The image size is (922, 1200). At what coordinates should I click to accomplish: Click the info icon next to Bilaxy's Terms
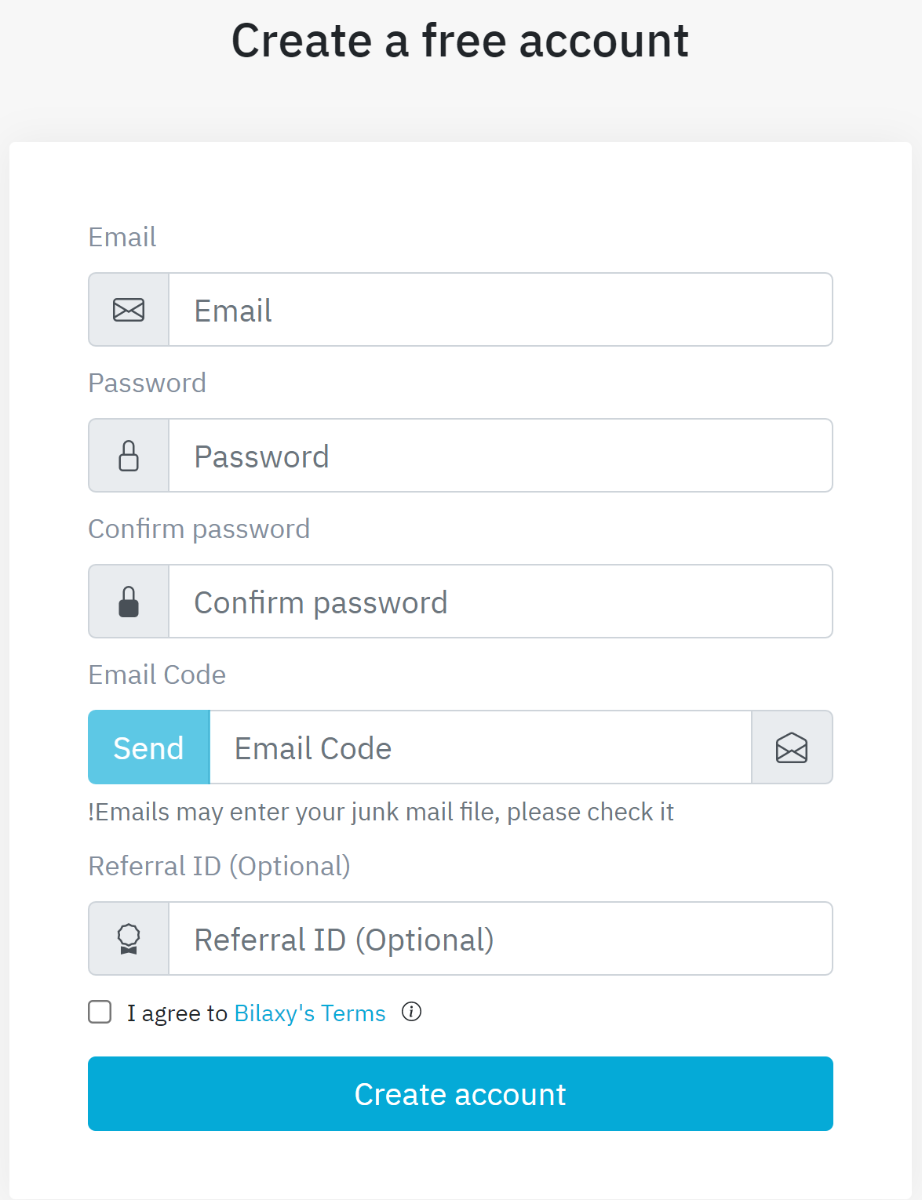(x=411, y=1012)
